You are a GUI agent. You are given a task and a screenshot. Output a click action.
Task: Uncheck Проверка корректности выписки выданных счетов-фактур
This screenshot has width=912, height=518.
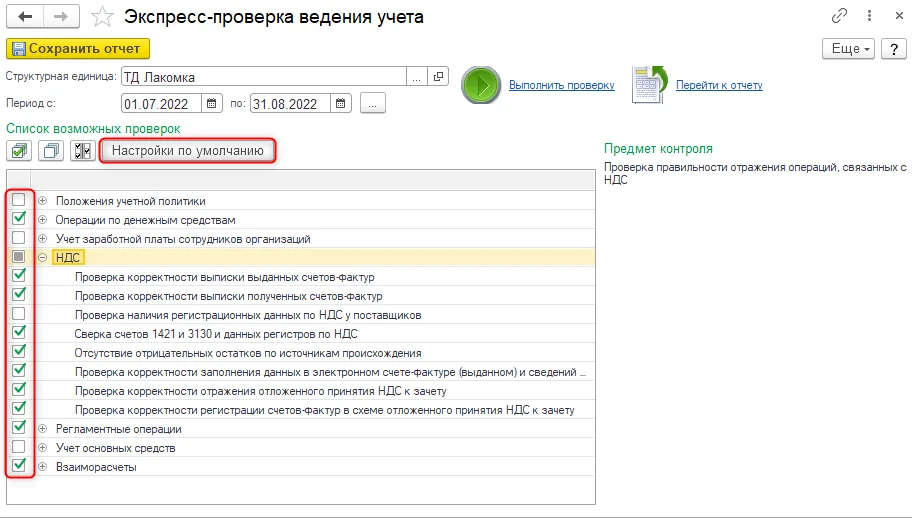click(x=19, y=276)
